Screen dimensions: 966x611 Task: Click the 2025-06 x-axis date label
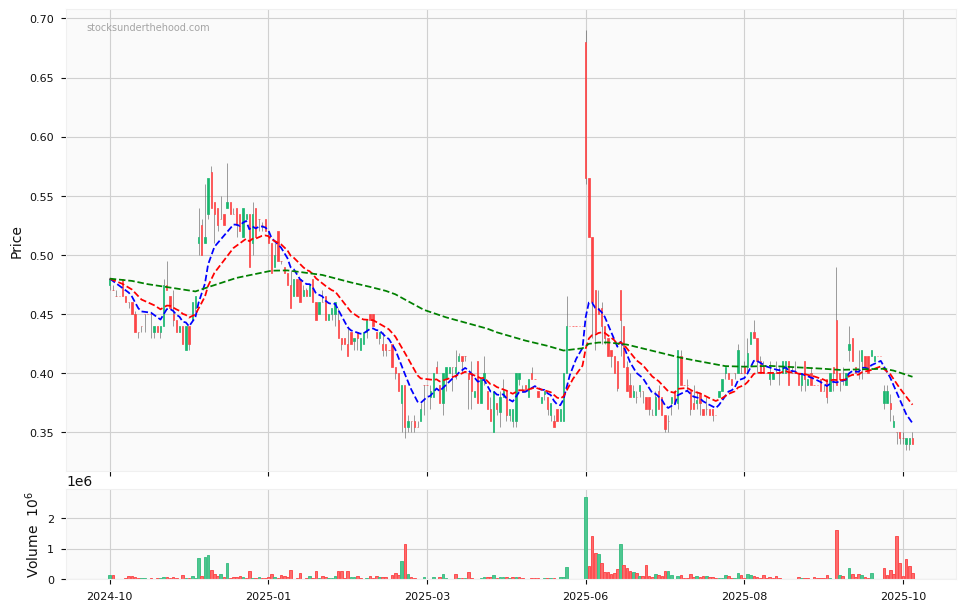click(586, 596)
